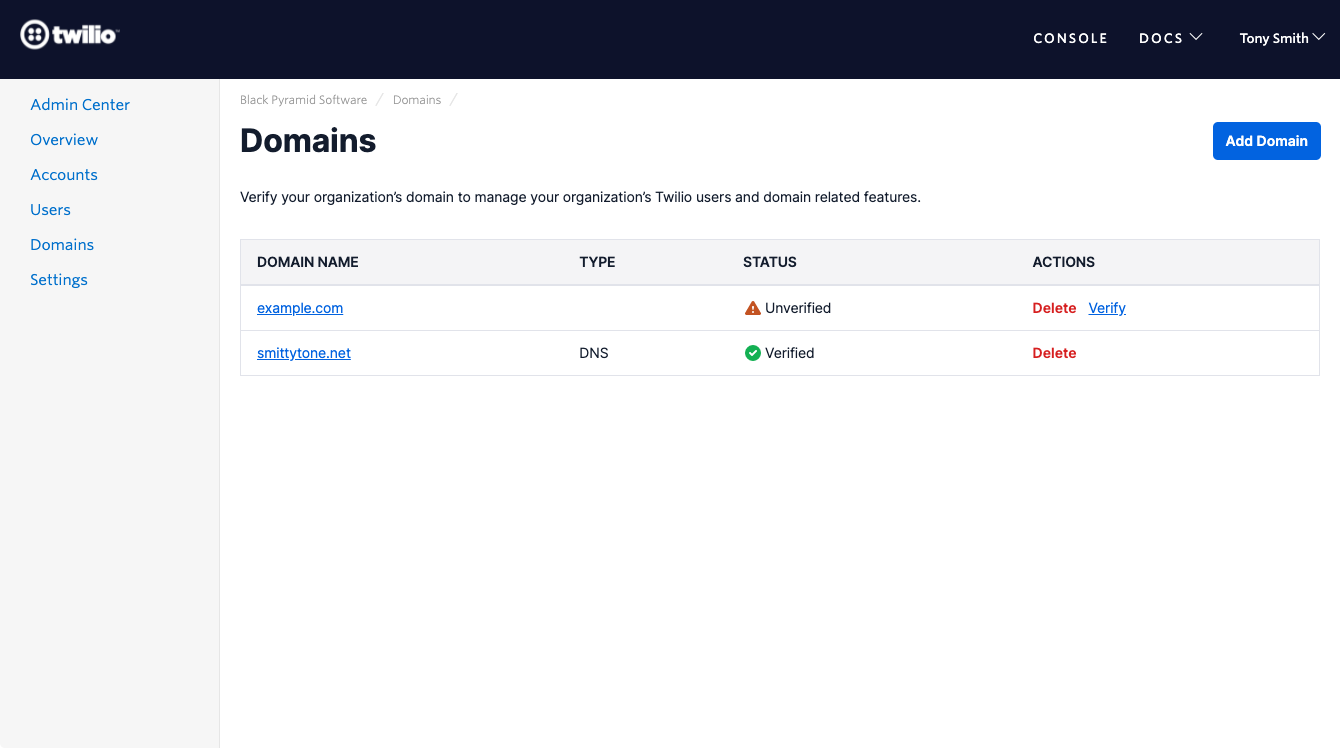Click the DNS type cell
The height and width of the screenshot is (748, 1340).
(x=594, y=353)
